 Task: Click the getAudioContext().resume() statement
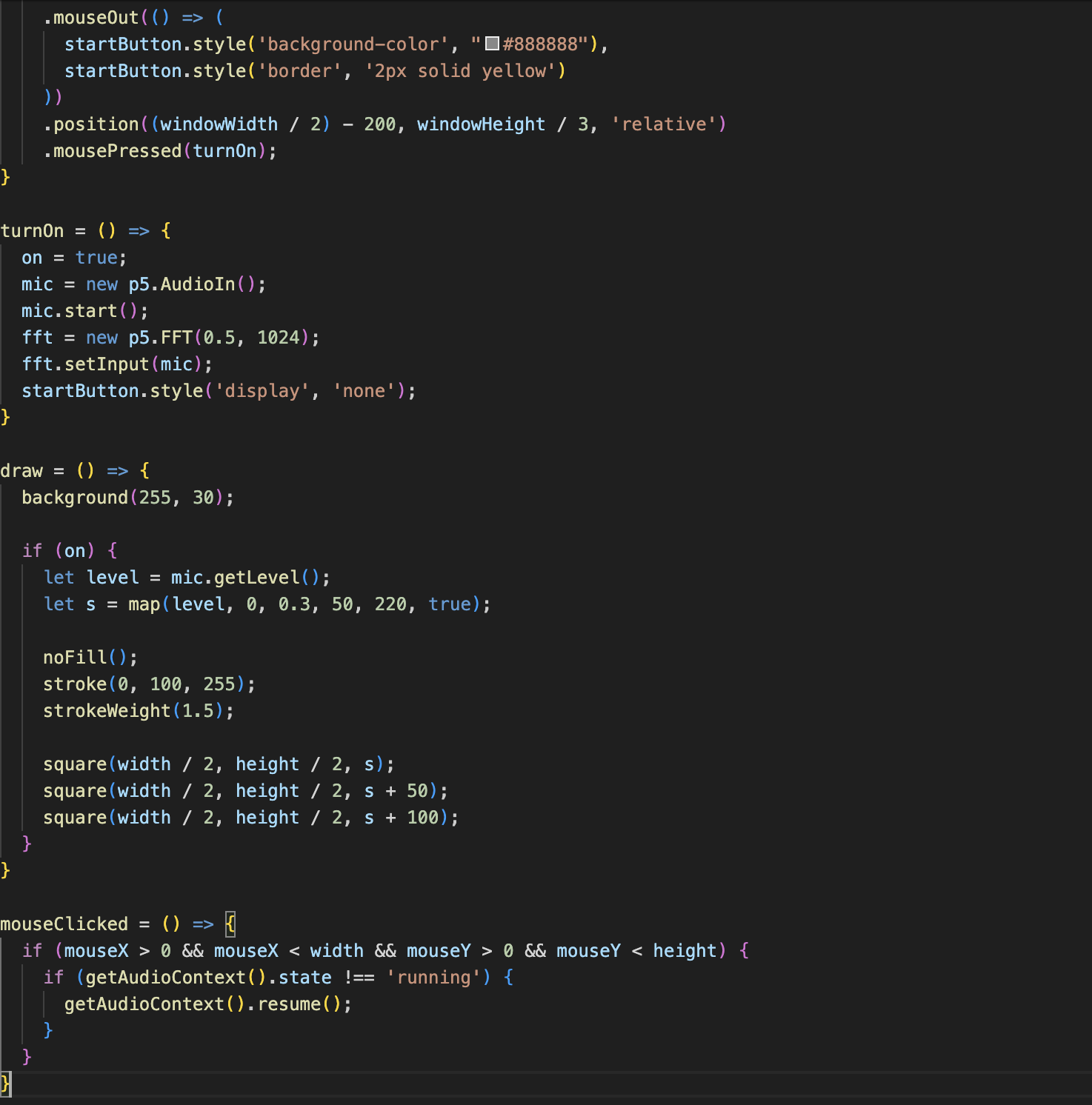coord(207,1004)
